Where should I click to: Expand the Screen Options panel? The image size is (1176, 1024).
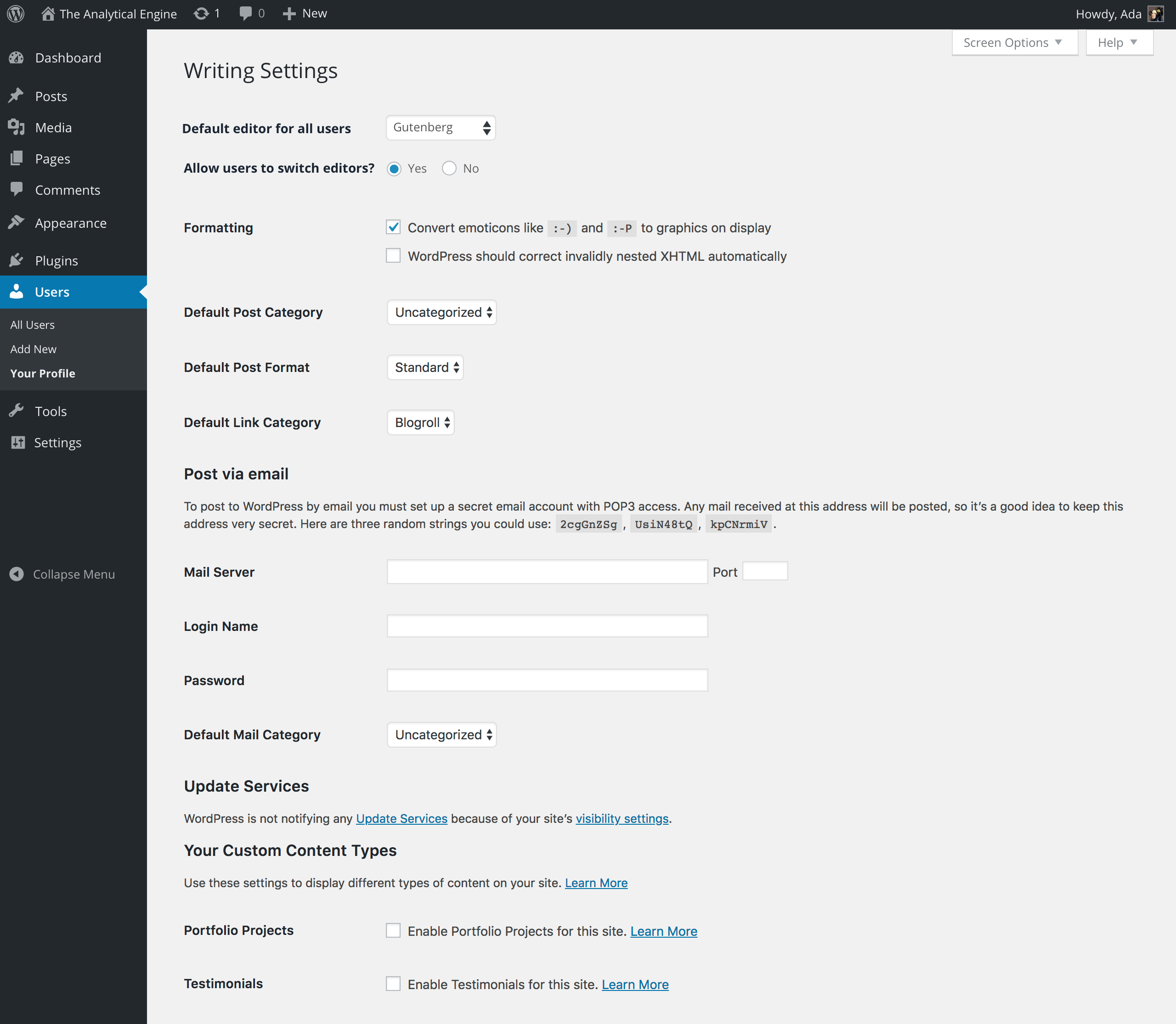[x=1014, y=42]
